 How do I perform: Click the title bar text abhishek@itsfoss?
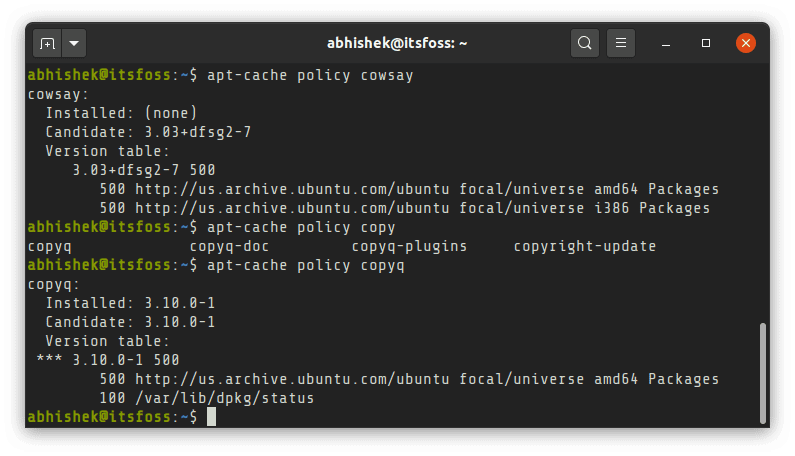click(397, 44)
